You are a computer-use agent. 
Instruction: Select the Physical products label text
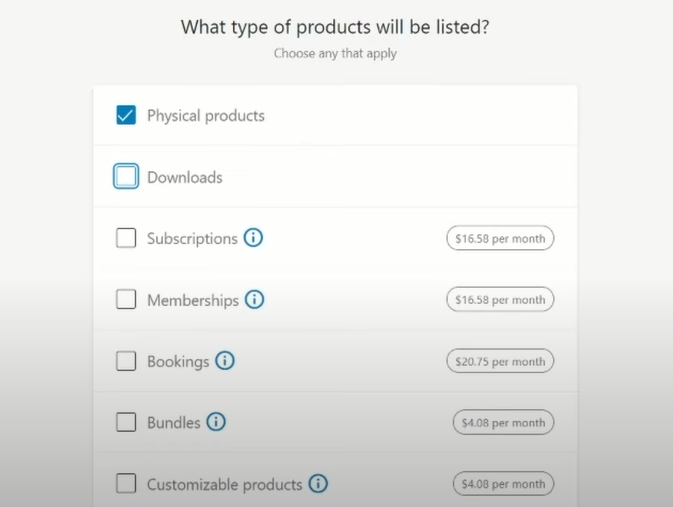(x=206, y=116)
